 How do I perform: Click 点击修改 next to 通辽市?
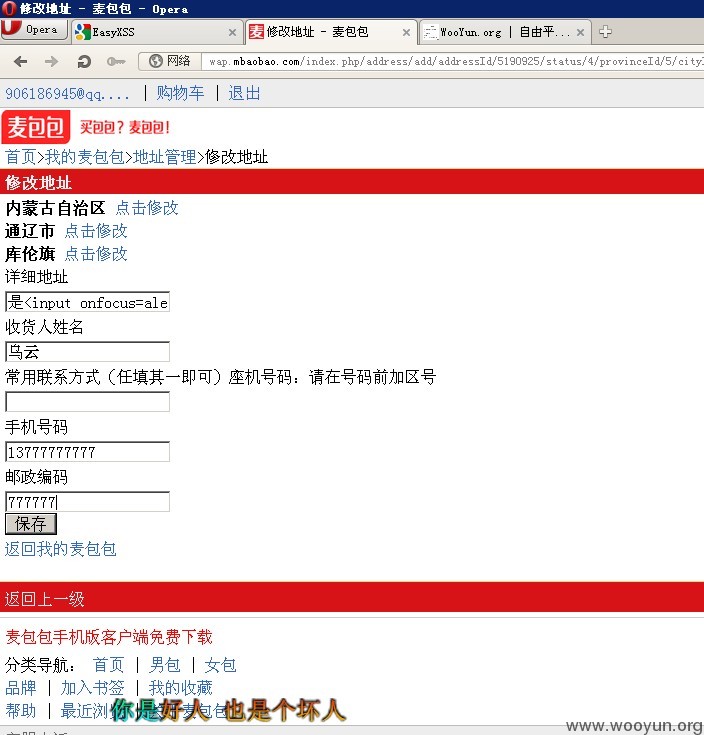(96, 231)
